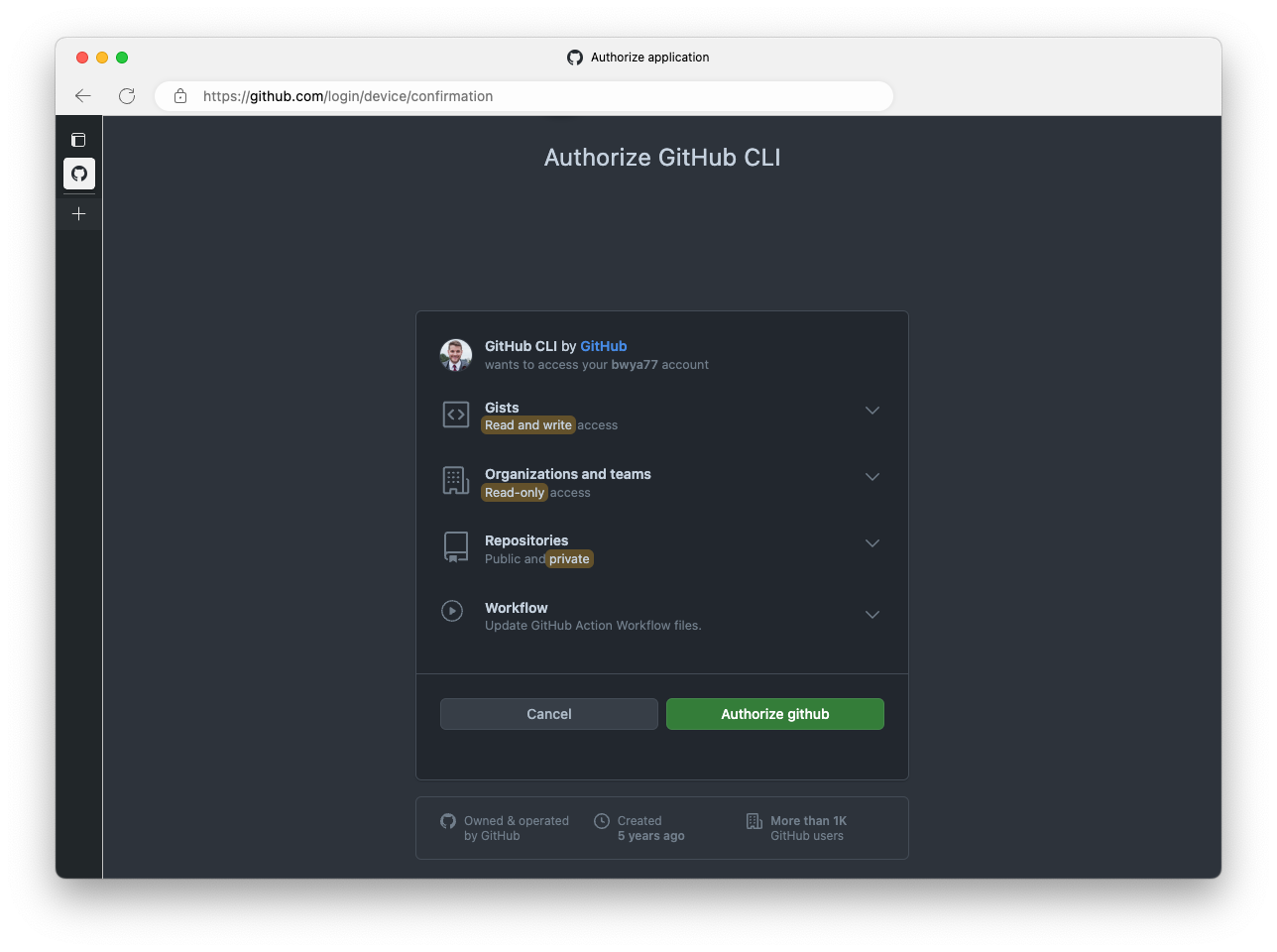The width and height of the screenshot is (1277, 952).
Task: Open the GitHub link beside GitHub CLI by
Action: tap(604, 346)
